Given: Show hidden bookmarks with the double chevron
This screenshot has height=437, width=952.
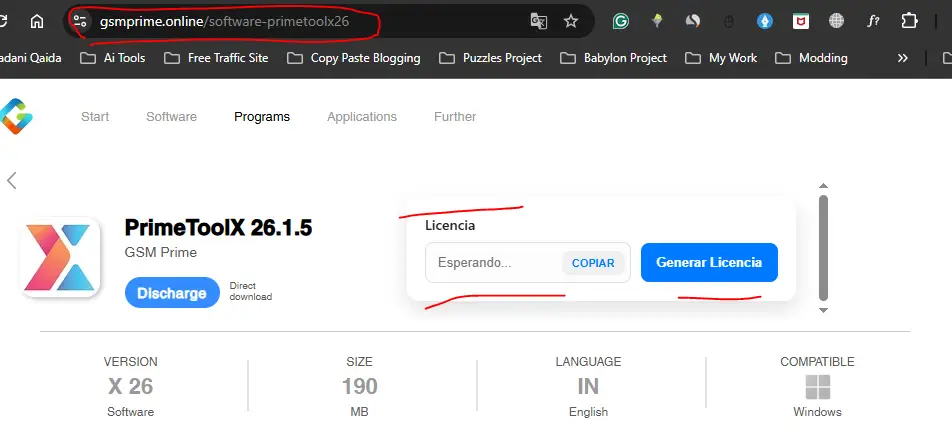Looking at the screenshot, I should tap(903, 58).
